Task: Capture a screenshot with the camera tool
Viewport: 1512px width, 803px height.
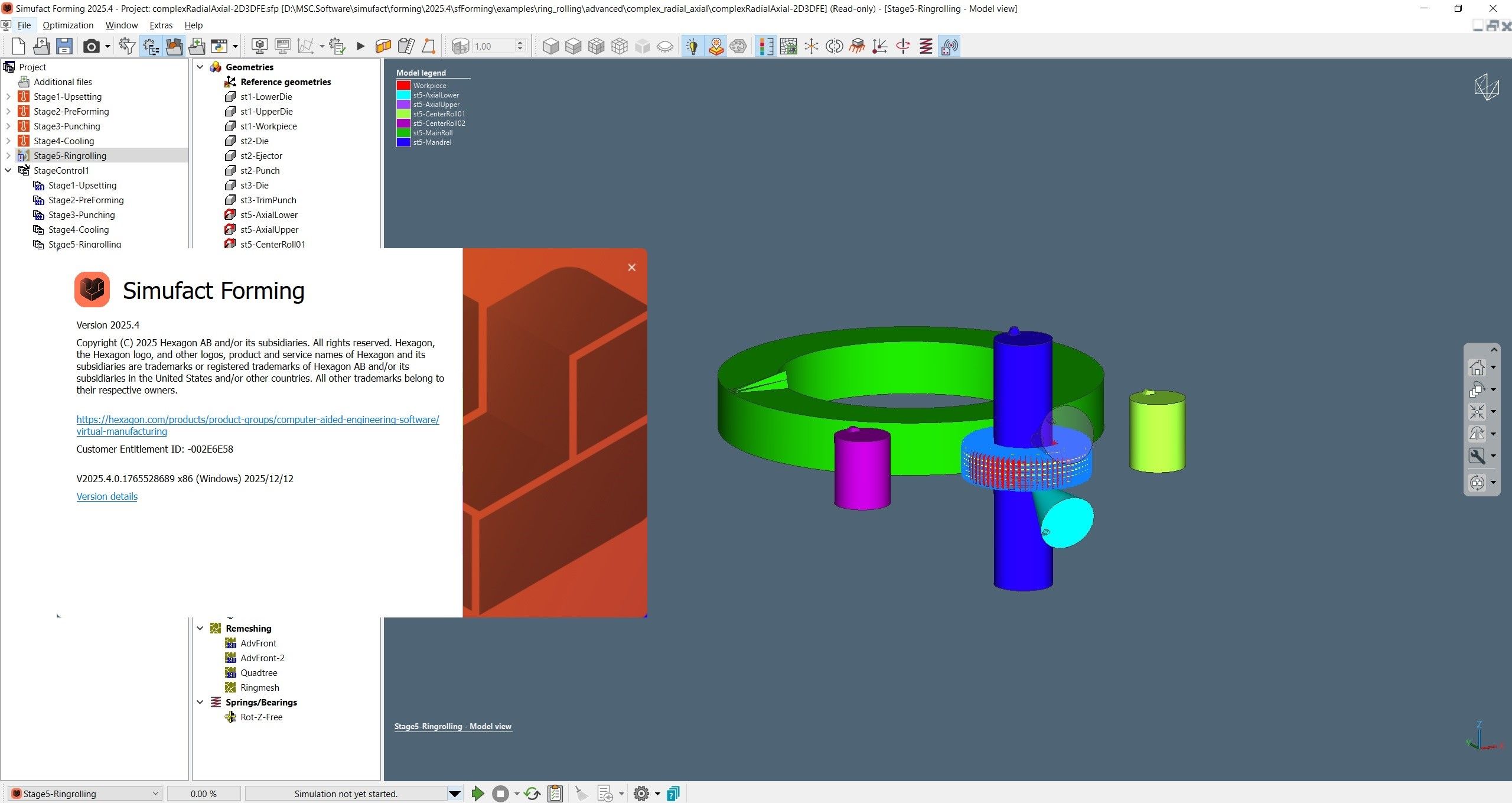Action: (x=90, y=45)
